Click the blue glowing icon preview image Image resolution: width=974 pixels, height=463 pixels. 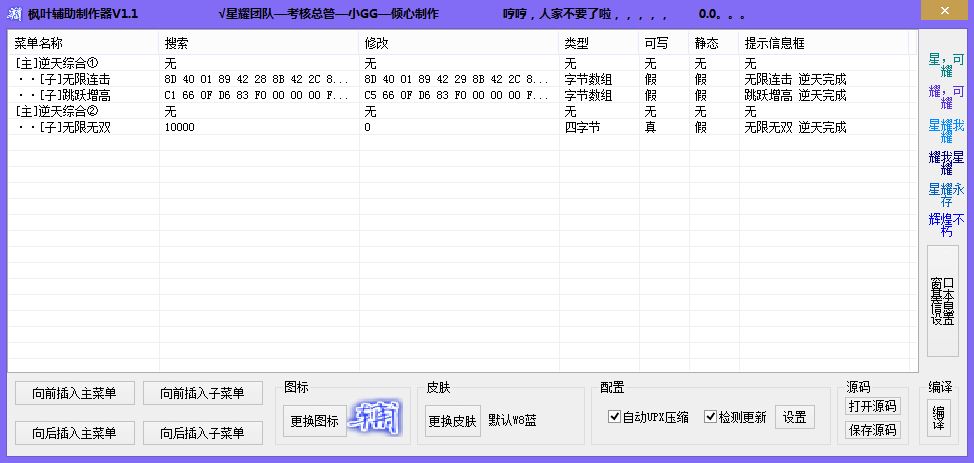(375, 417)
